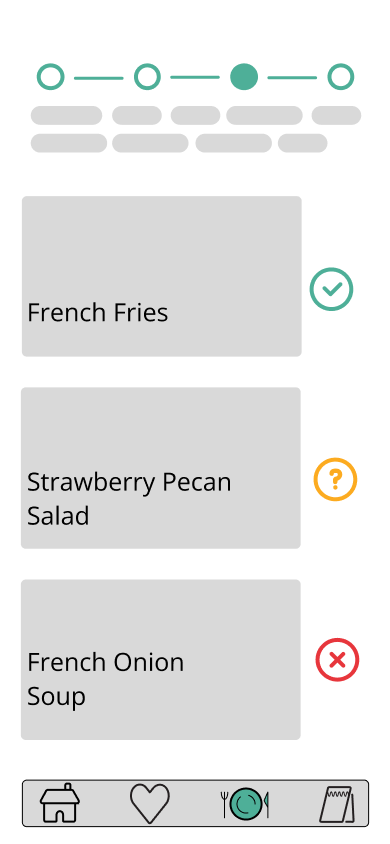Select the filled third progress step circle
Screen dimensions: 390x844
coord(244,76)
